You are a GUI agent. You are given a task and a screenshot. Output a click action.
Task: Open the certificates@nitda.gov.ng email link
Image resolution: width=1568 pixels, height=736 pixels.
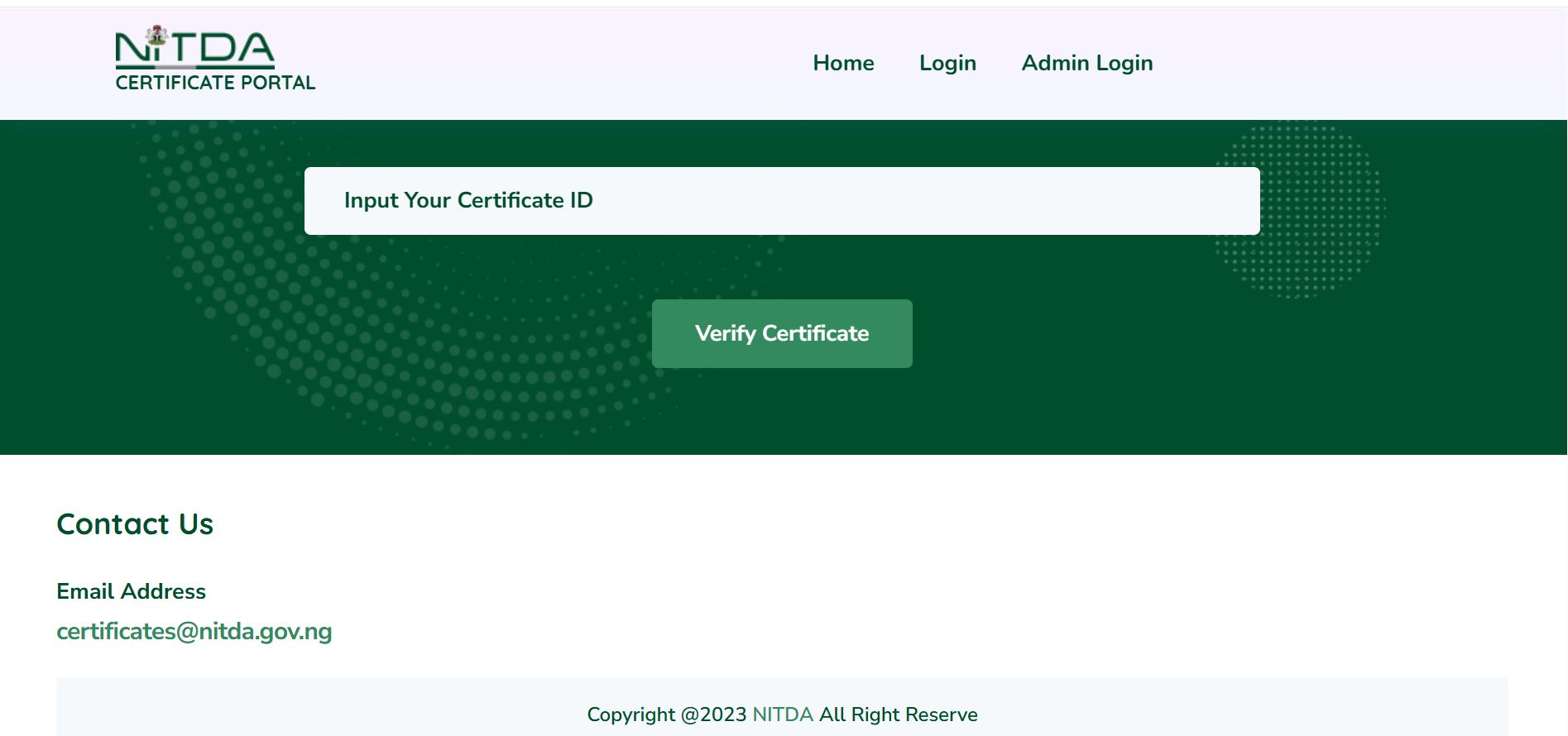(194, 631)
